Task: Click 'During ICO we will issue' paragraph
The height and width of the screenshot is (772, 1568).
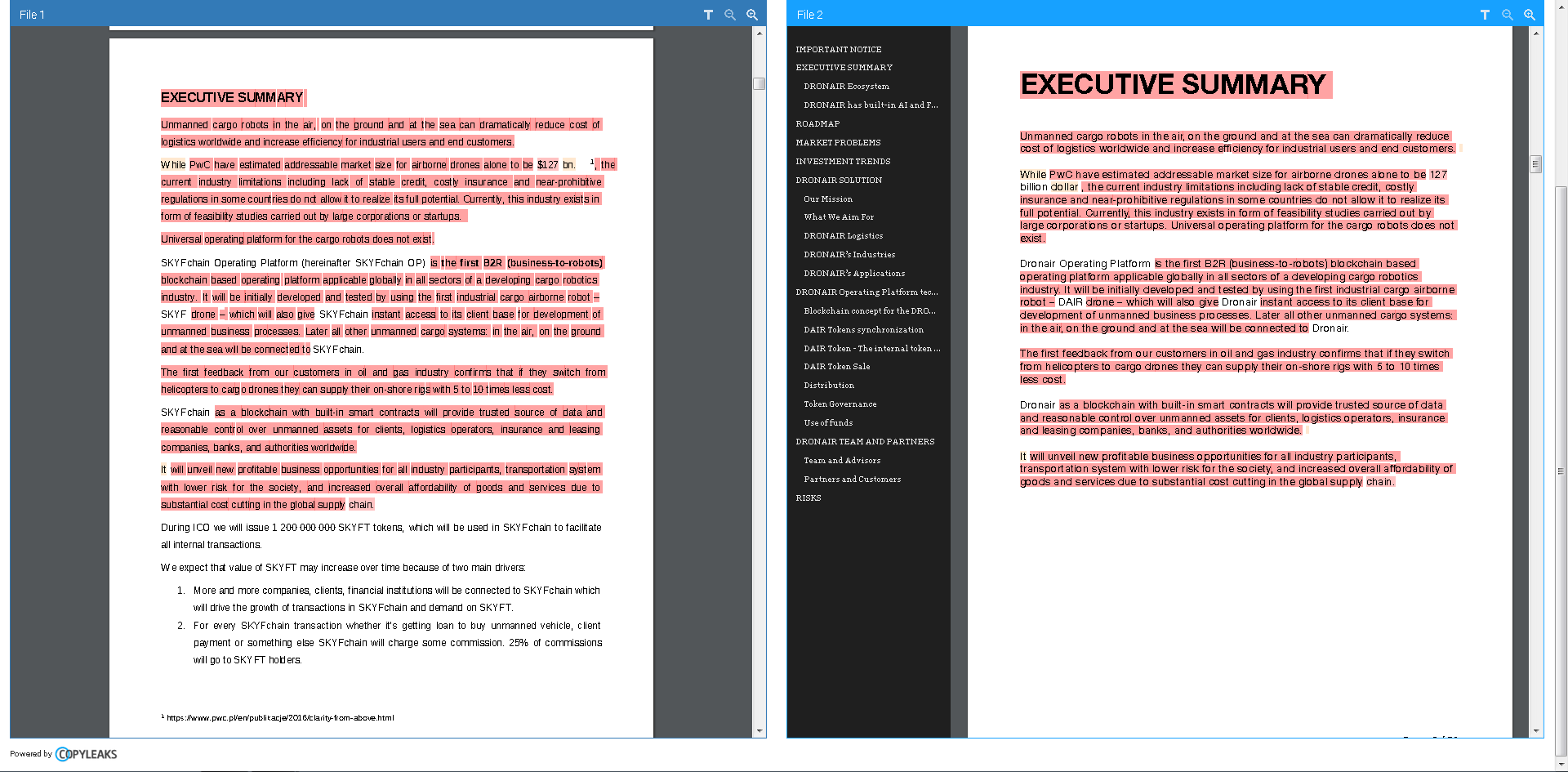Action: (381, 536)
